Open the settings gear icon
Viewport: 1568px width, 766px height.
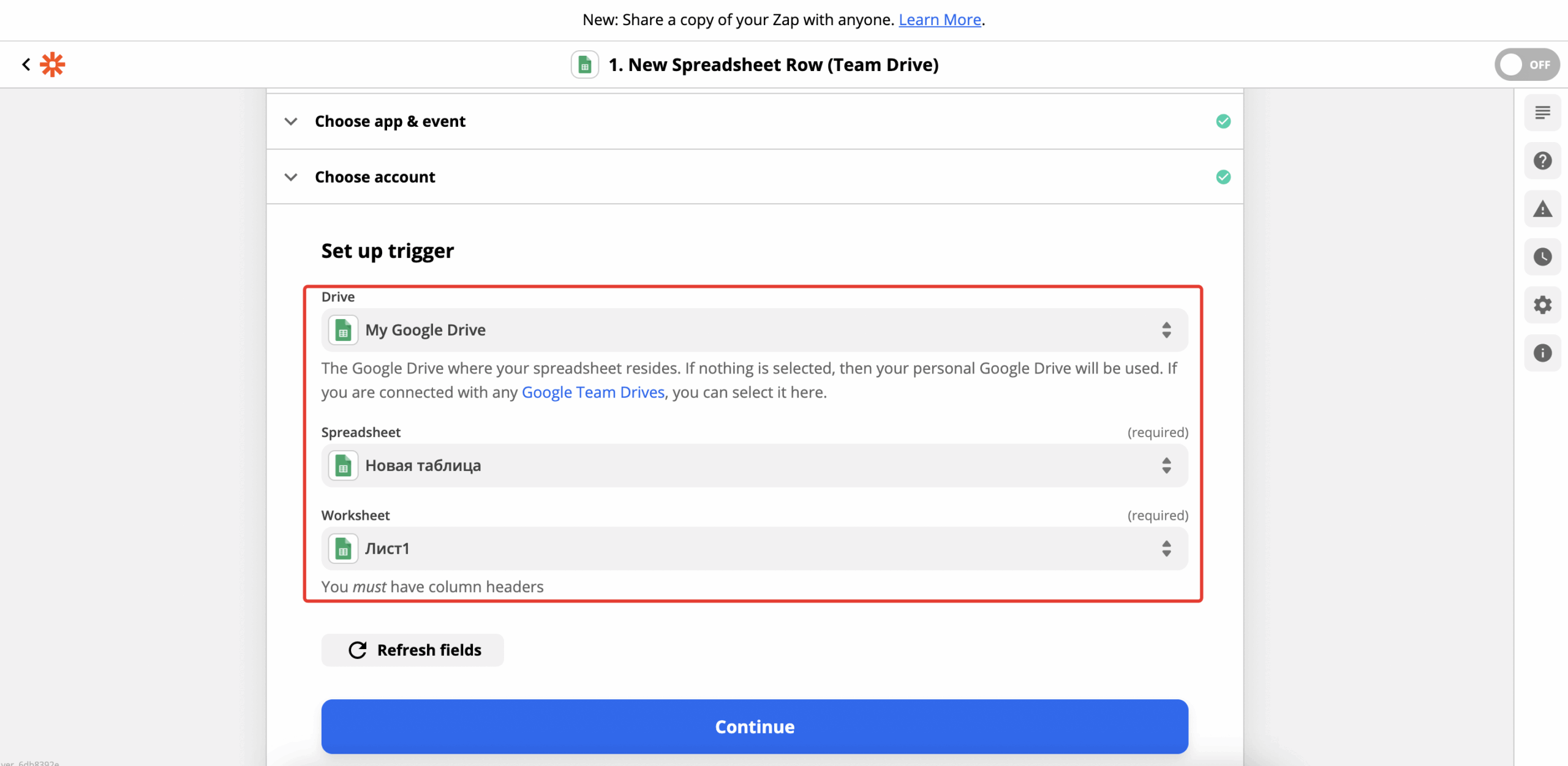tap(1542, 305)
